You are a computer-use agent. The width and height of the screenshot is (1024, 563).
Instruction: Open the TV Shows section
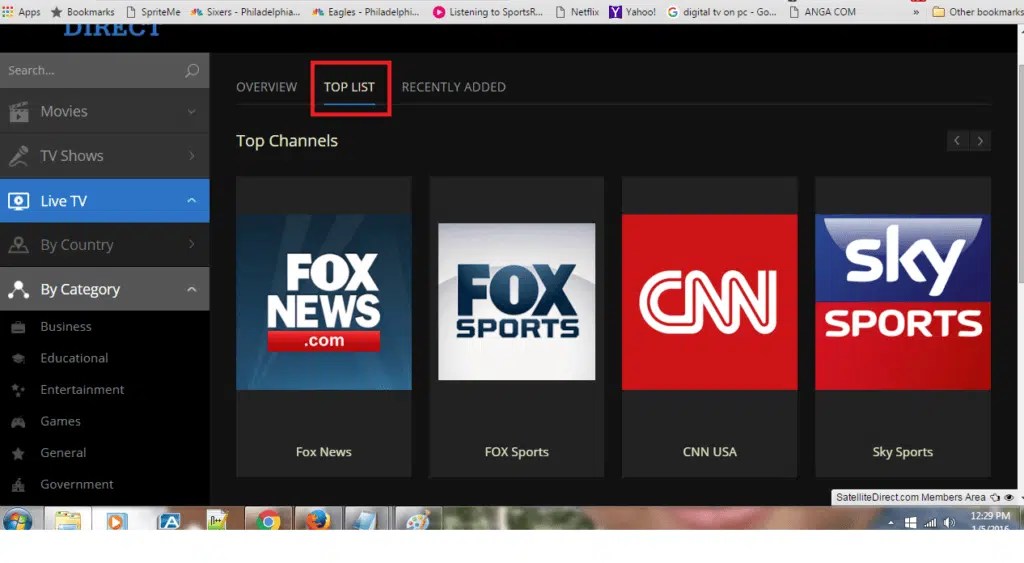tap(104, 155)
